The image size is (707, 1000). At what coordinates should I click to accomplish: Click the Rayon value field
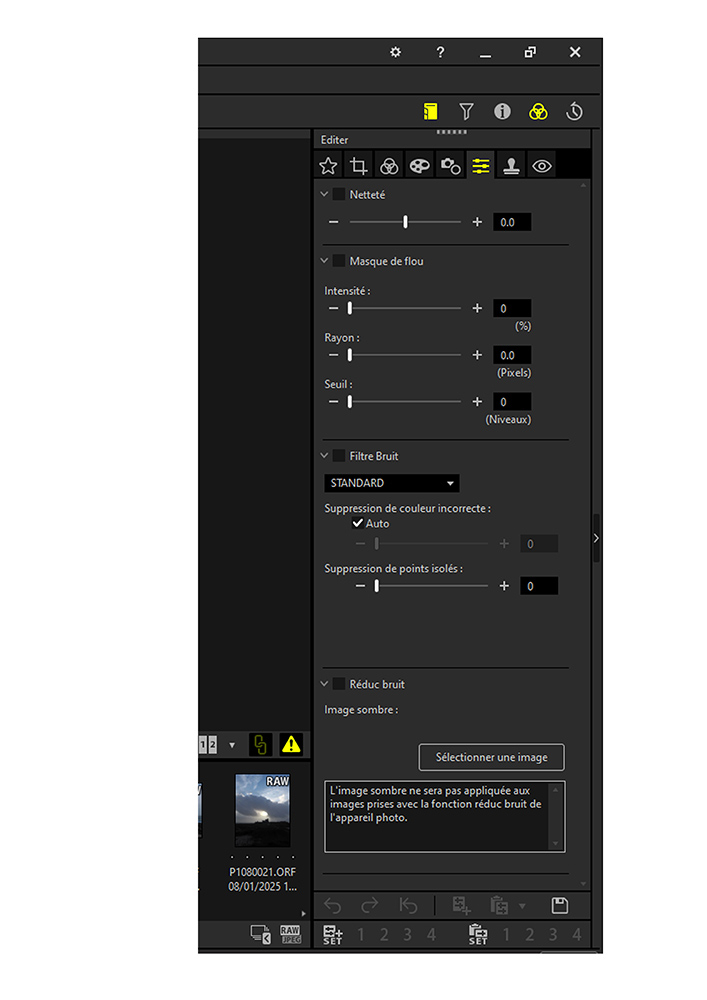pos(512,355)
